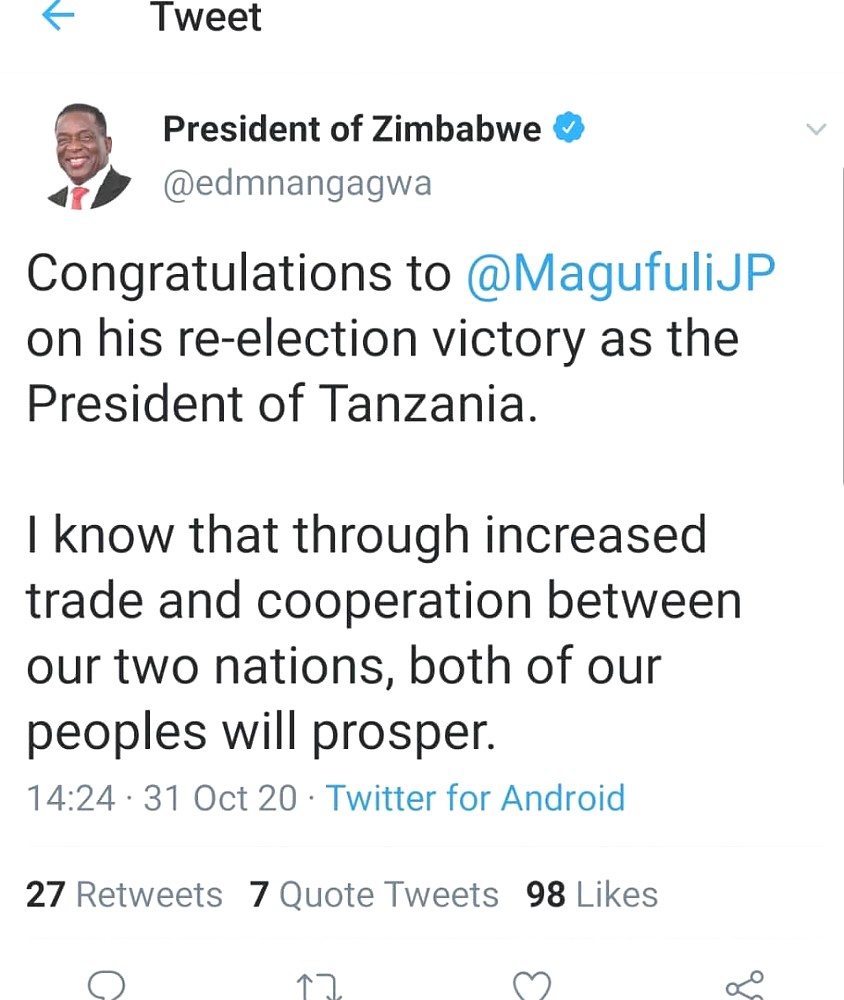This screenshot has height=1000, width=844.
Task: View the 27 Retweets list
Action: [124, 894]
